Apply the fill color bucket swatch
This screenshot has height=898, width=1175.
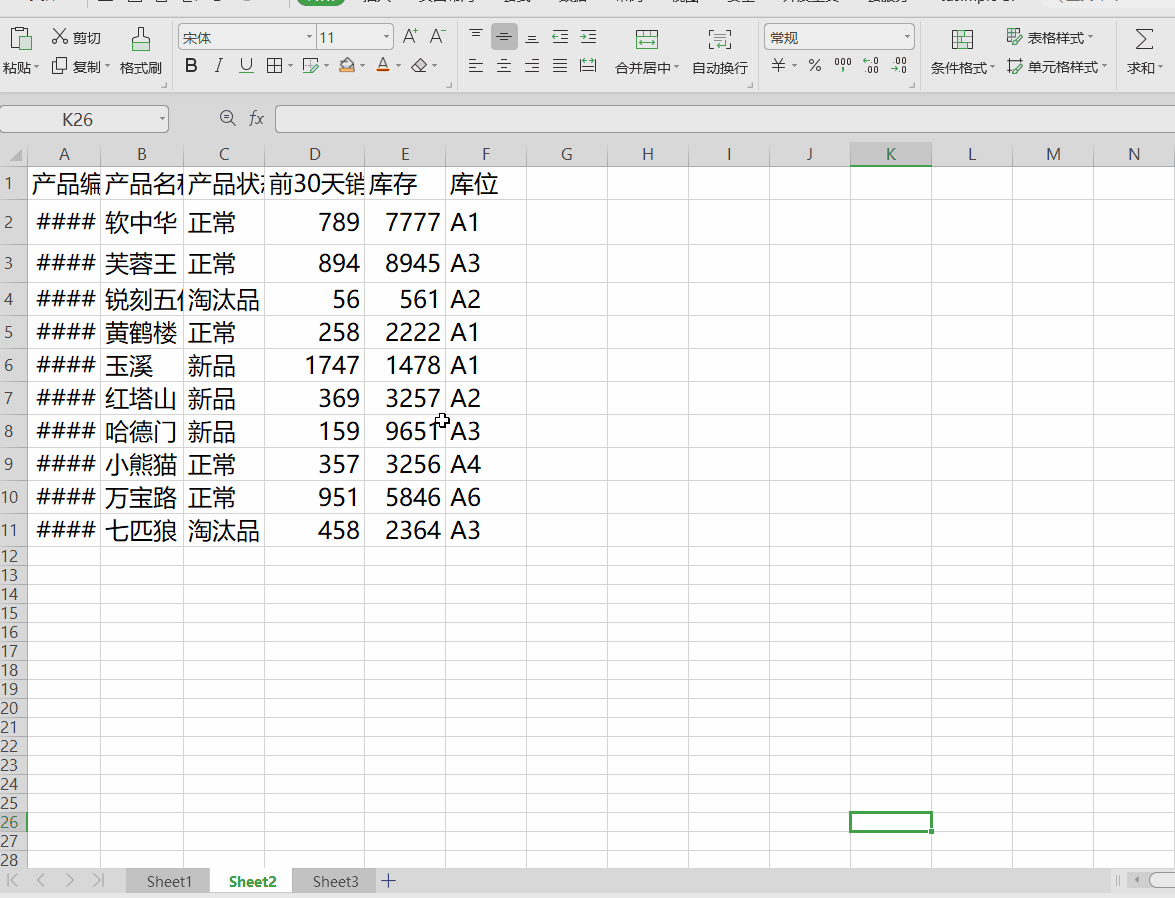[x=346, y=66]
